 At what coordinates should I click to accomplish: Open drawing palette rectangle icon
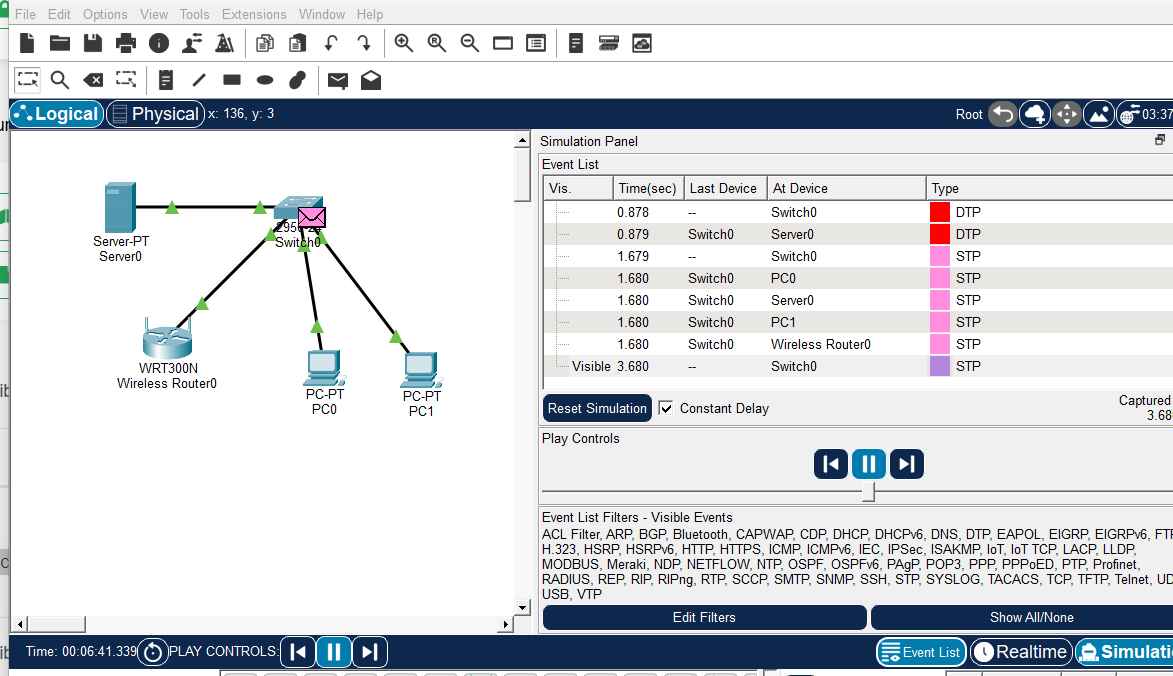503,43
